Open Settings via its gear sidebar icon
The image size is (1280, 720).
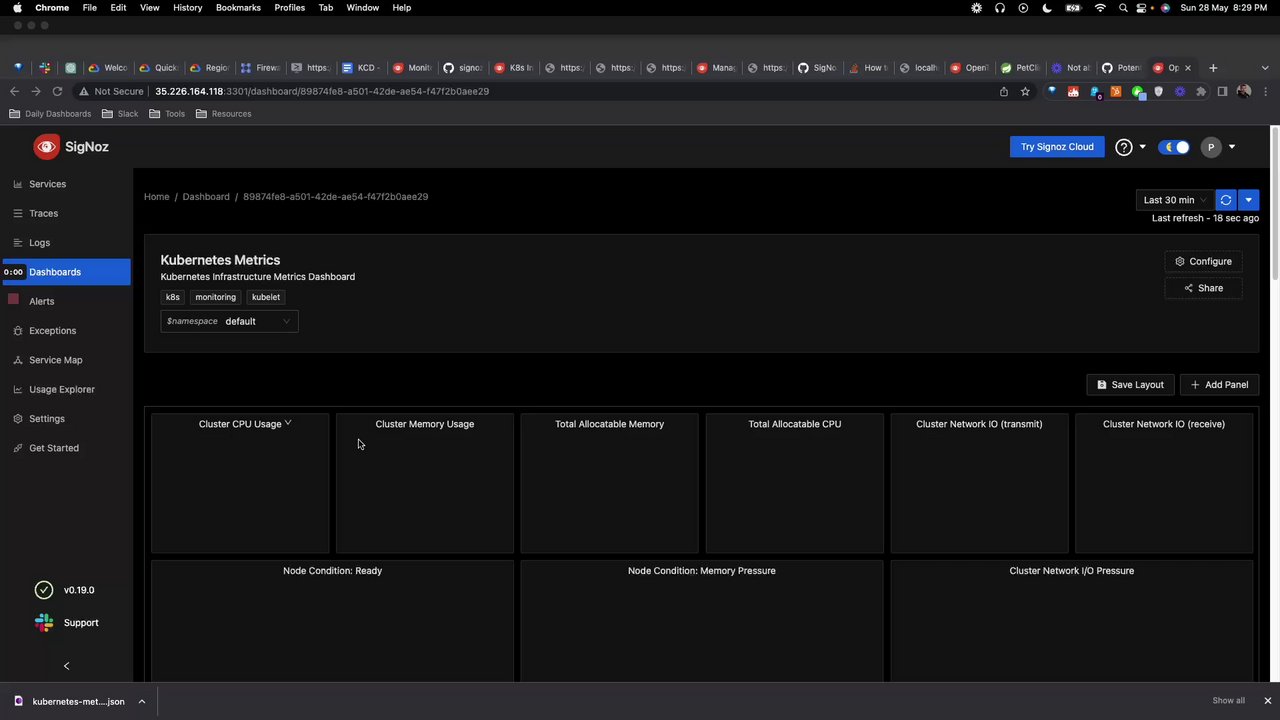click(x=17, y=419)
